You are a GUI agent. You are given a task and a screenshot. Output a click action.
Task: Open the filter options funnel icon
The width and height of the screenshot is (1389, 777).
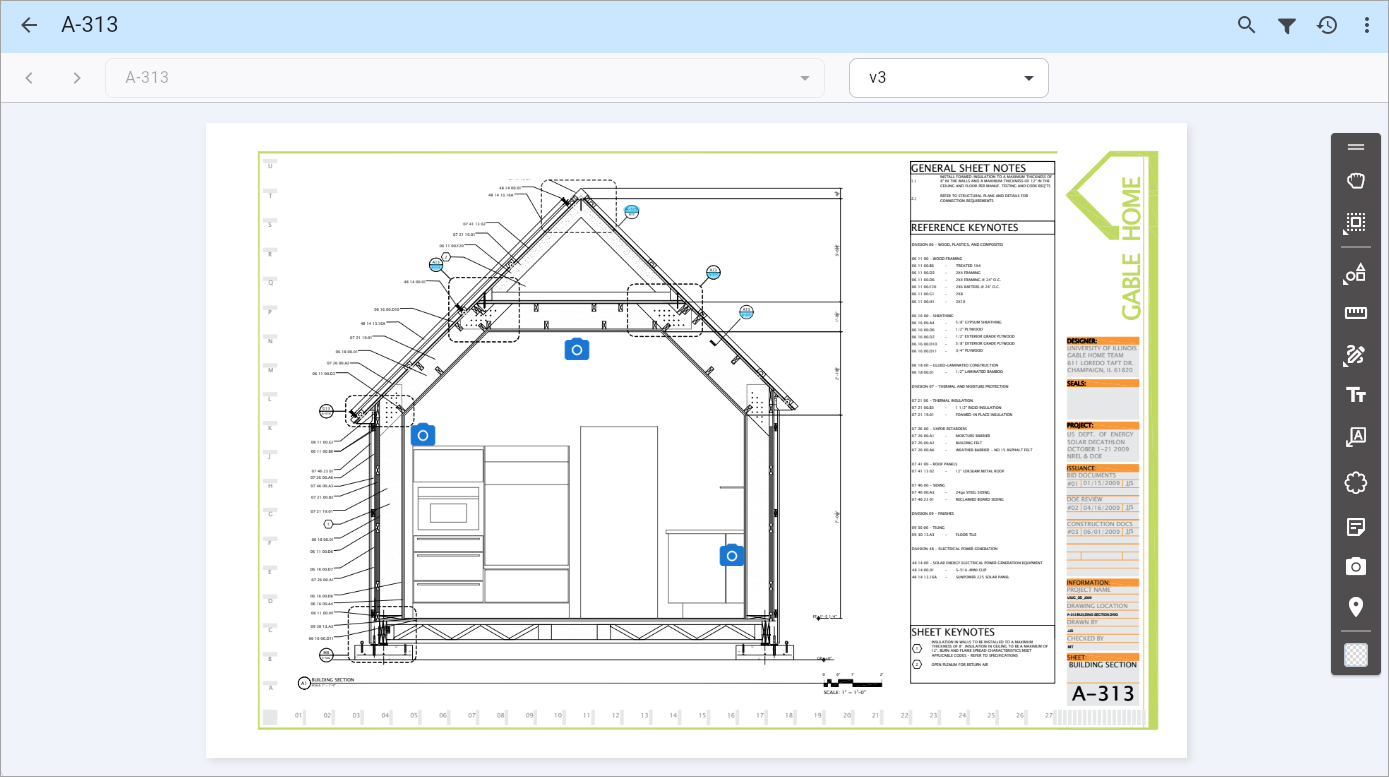[1287, 25]
